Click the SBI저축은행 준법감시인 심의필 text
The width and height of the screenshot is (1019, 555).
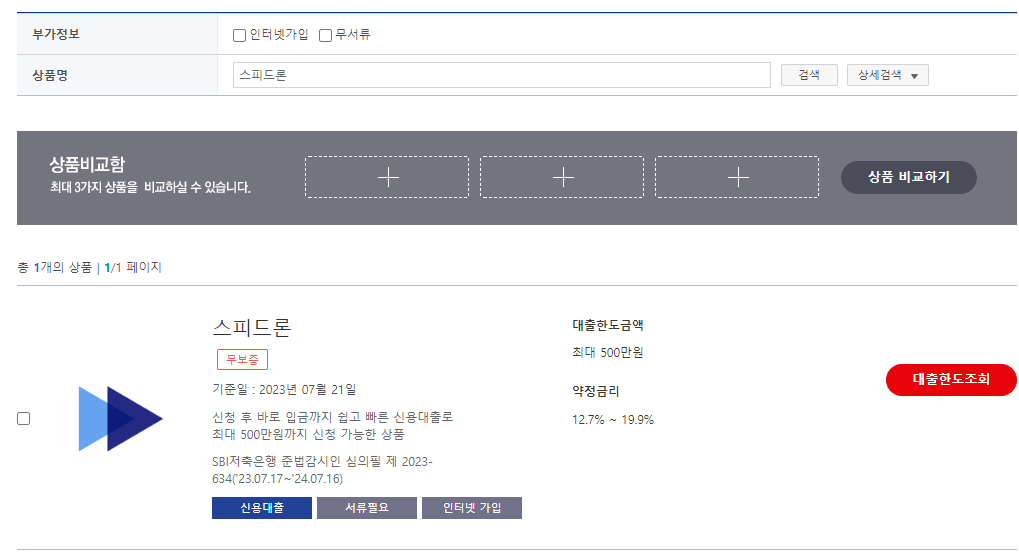pyautogui.click(x=322, y=470)
